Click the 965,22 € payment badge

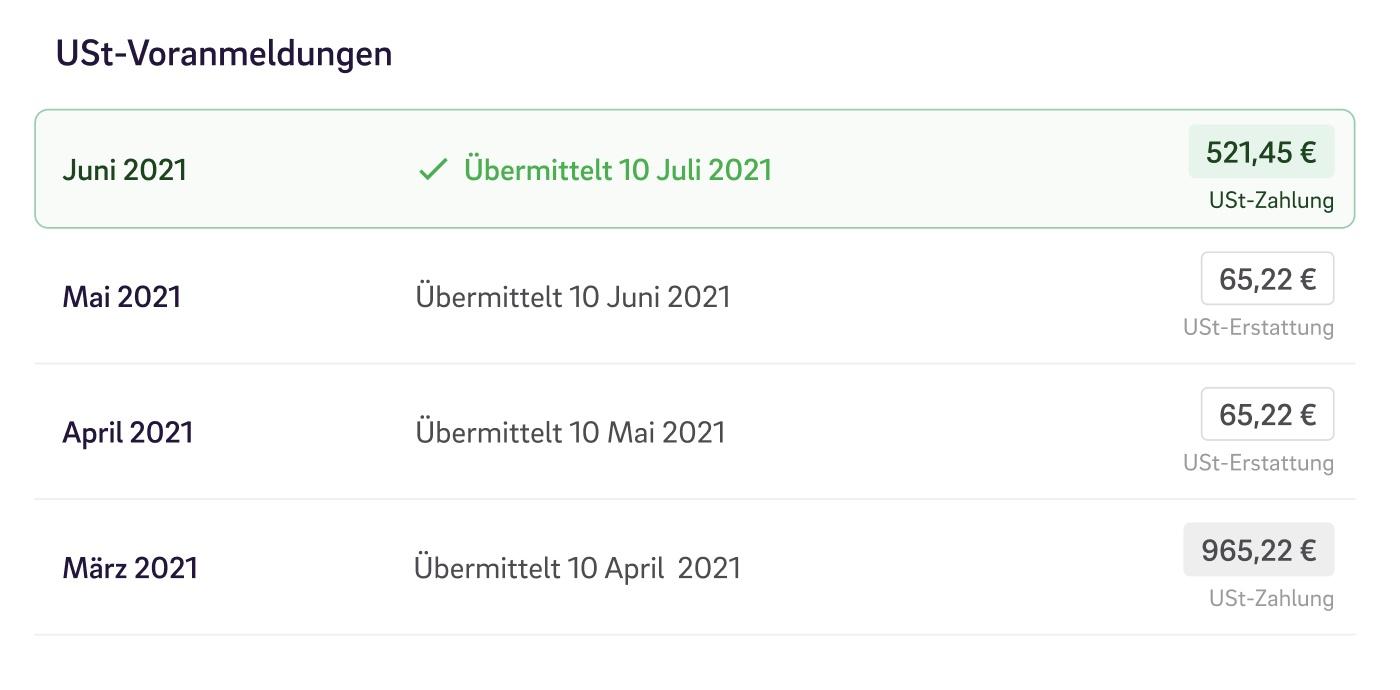(x=1259, y=550)
